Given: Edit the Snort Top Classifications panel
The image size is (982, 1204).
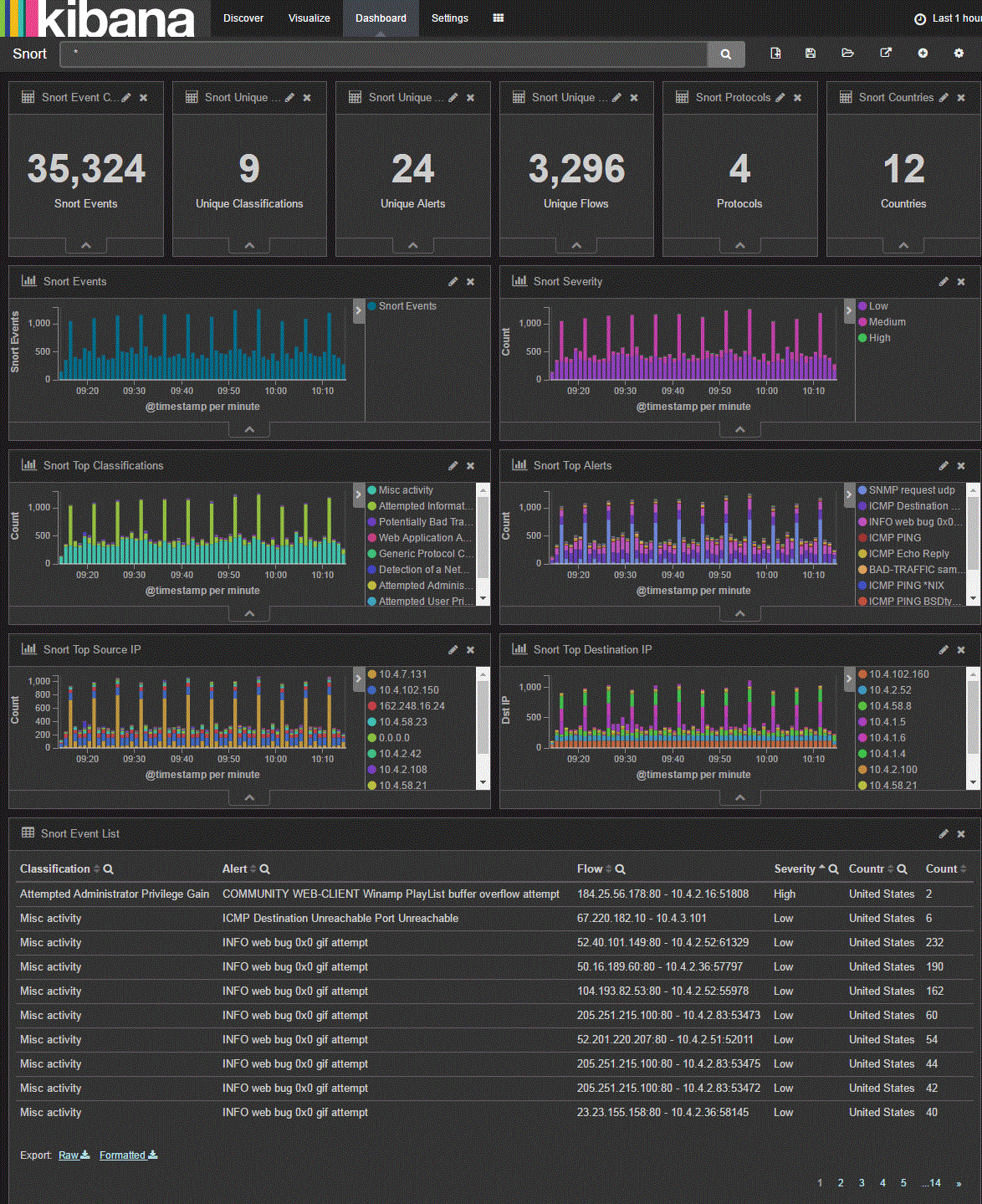Looking at the screenshot, I should pos(453,466).
